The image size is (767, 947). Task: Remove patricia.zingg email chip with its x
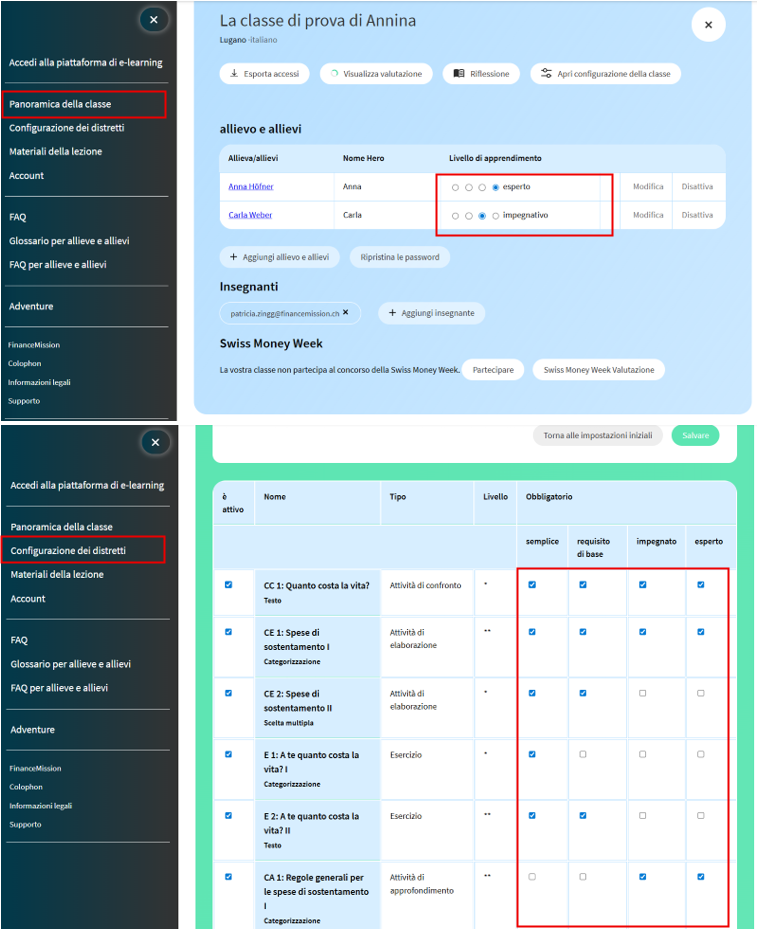pyautogui.click(x=345, y=313)
